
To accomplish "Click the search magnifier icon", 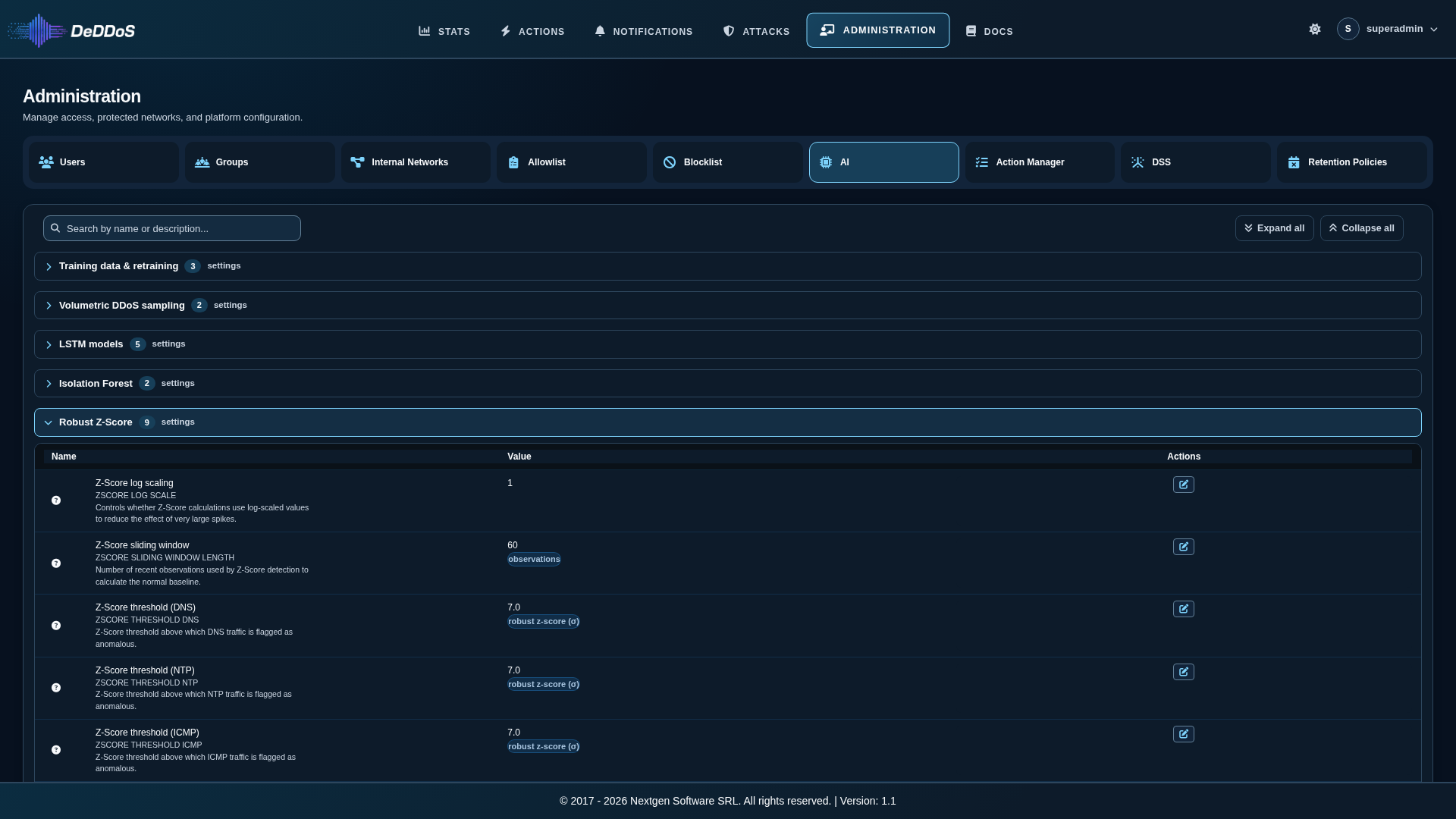I will pos(55,228).
